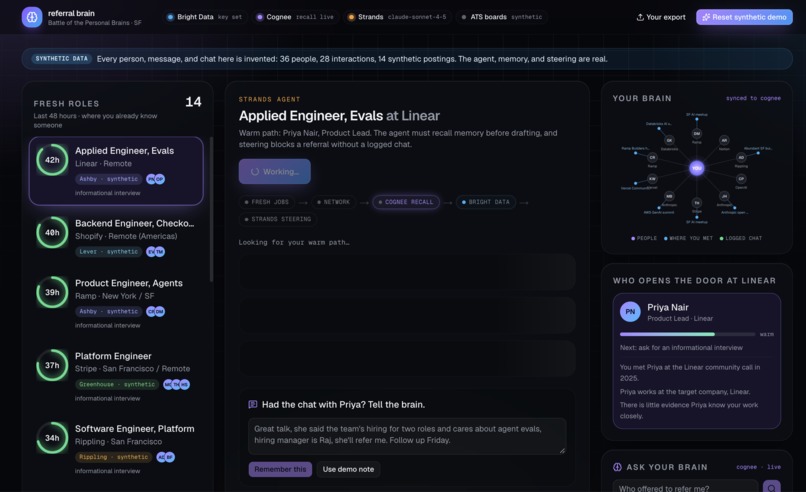Click the Remember this button
Screen dimensions: 806x492
pyautogui.click(x=280, y=469)
